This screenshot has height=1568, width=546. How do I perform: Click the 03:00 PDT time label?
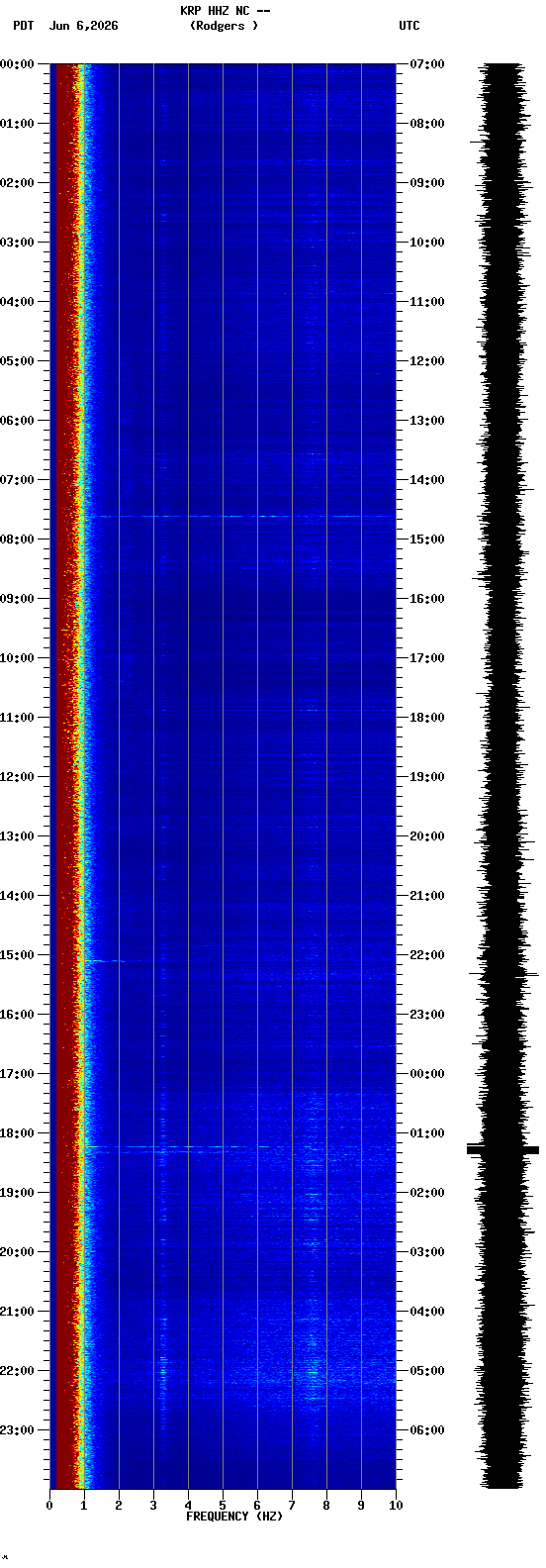click(18, 243)
